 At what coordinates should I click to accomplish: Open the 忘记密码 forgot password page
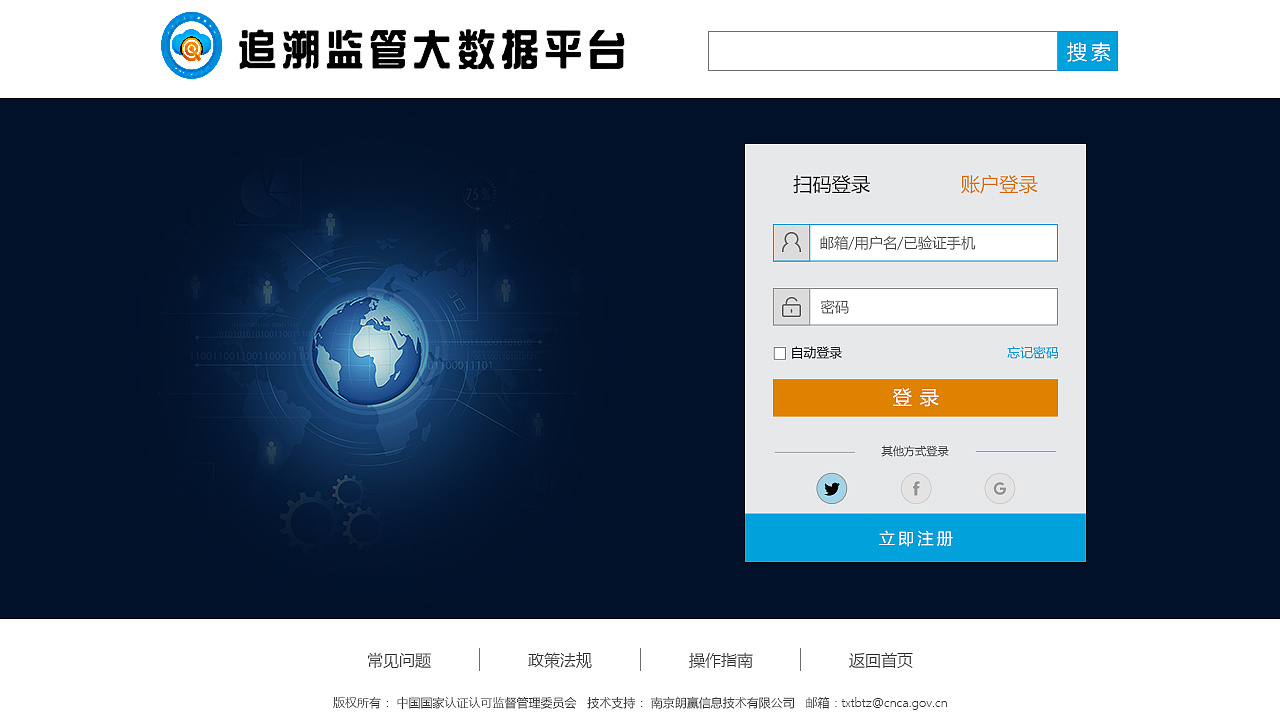click(1032, 352)
